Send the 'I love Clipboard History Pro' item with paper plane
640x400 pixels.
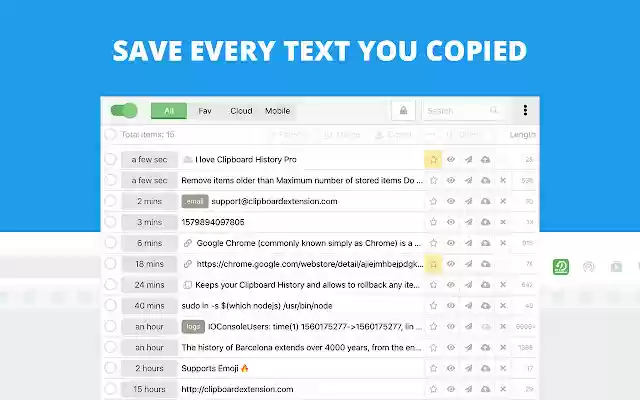[x=468, y=159]
